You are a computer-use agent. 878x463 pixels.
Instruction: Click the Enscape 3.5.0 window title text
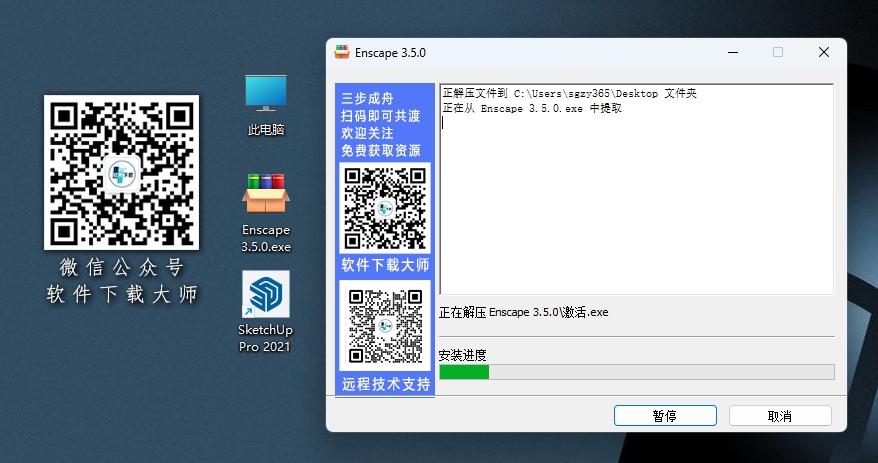point(390,53)
